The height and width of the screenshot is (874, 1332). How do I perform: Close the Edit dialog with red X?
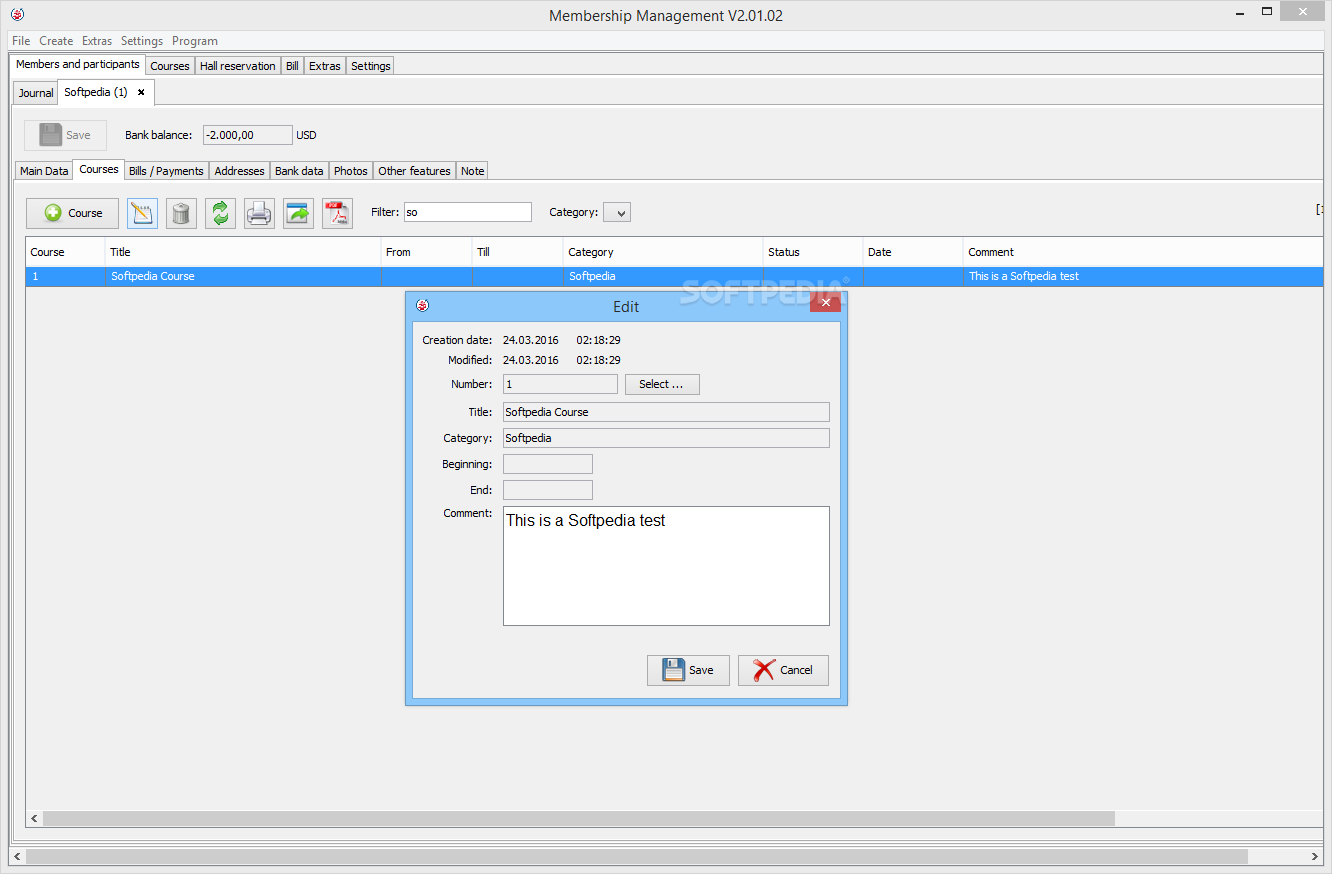point(825,303)
